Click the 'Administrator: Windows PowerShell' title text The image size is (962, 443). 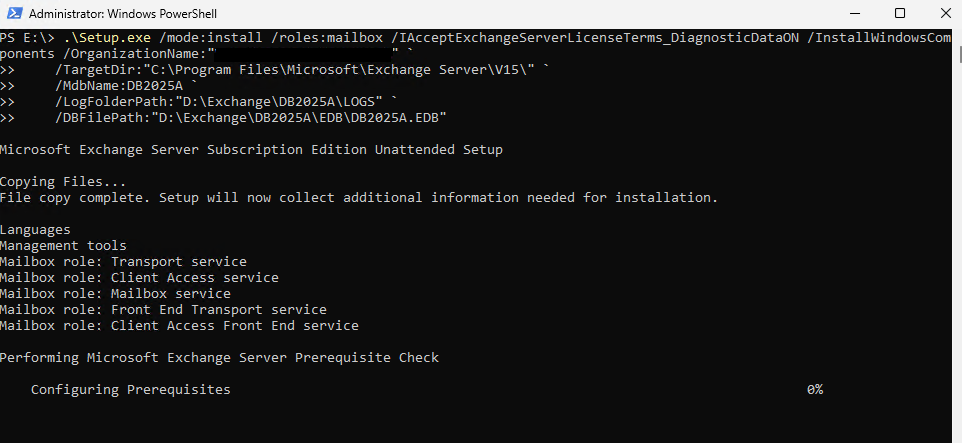point(123,13)
